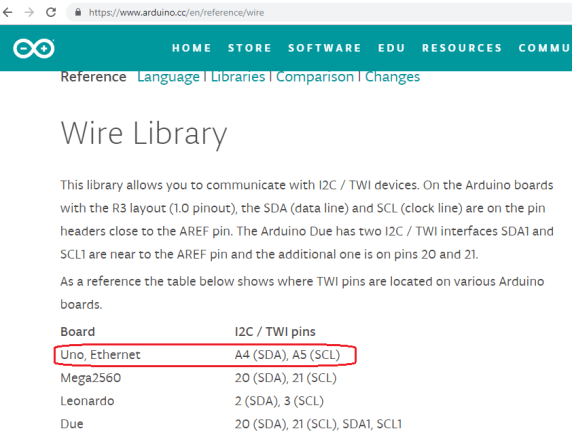Select the Mega2560 pins 20 (SDA), 21 (SCL) cell
The width and height of the screenshot is (572, 433).
(x=286, y=378)
